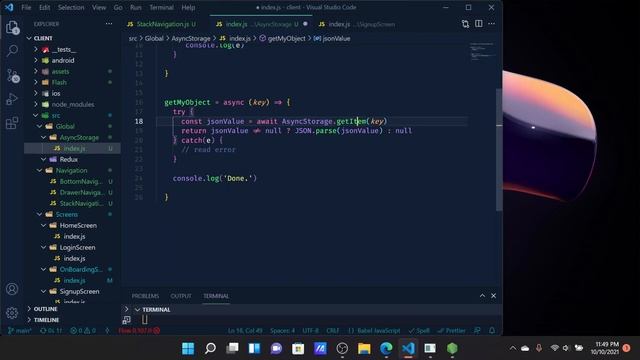The height and width of the screenshot is (360, 640).
Task: Open the Windows Start menu
Action: coord(188,348)
